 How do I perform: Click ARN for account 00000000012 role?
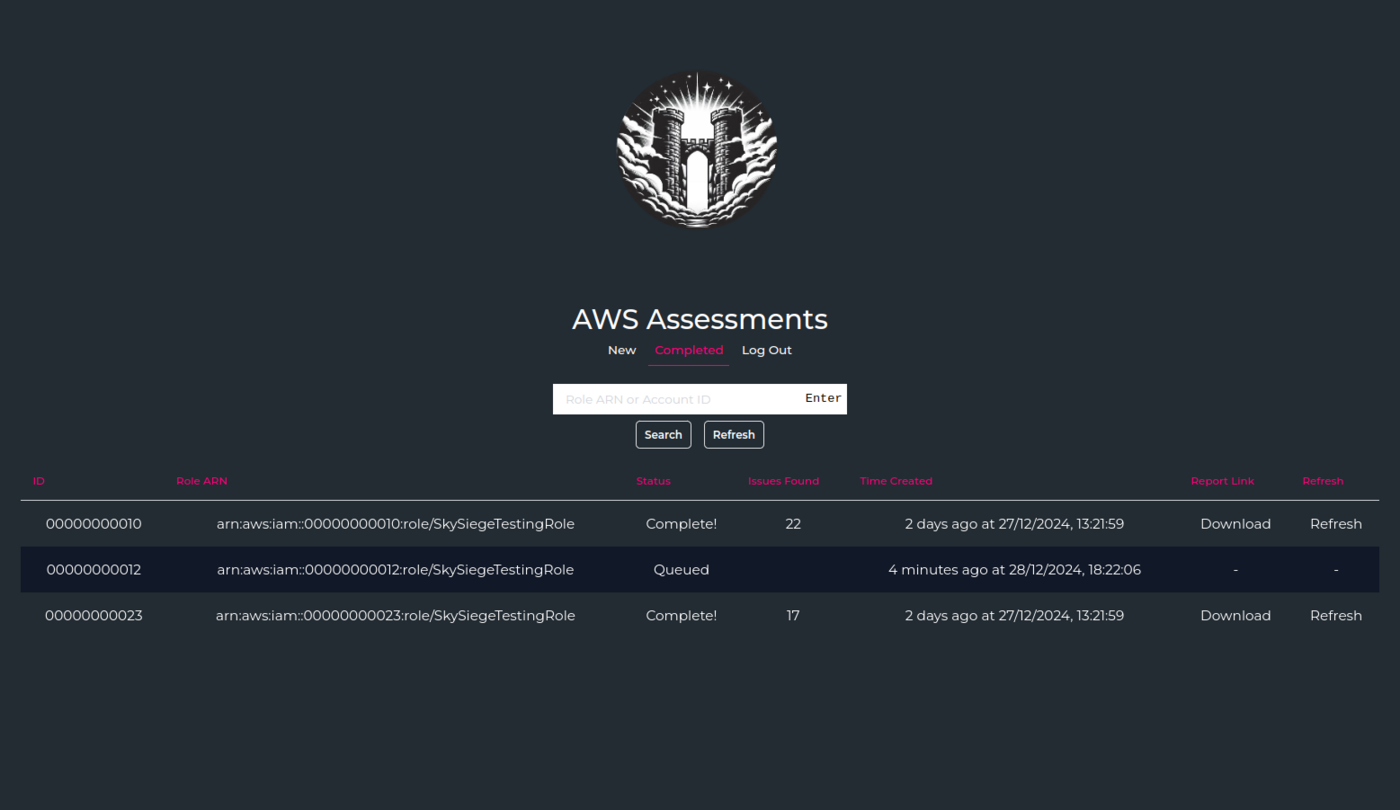click(395, 570)
